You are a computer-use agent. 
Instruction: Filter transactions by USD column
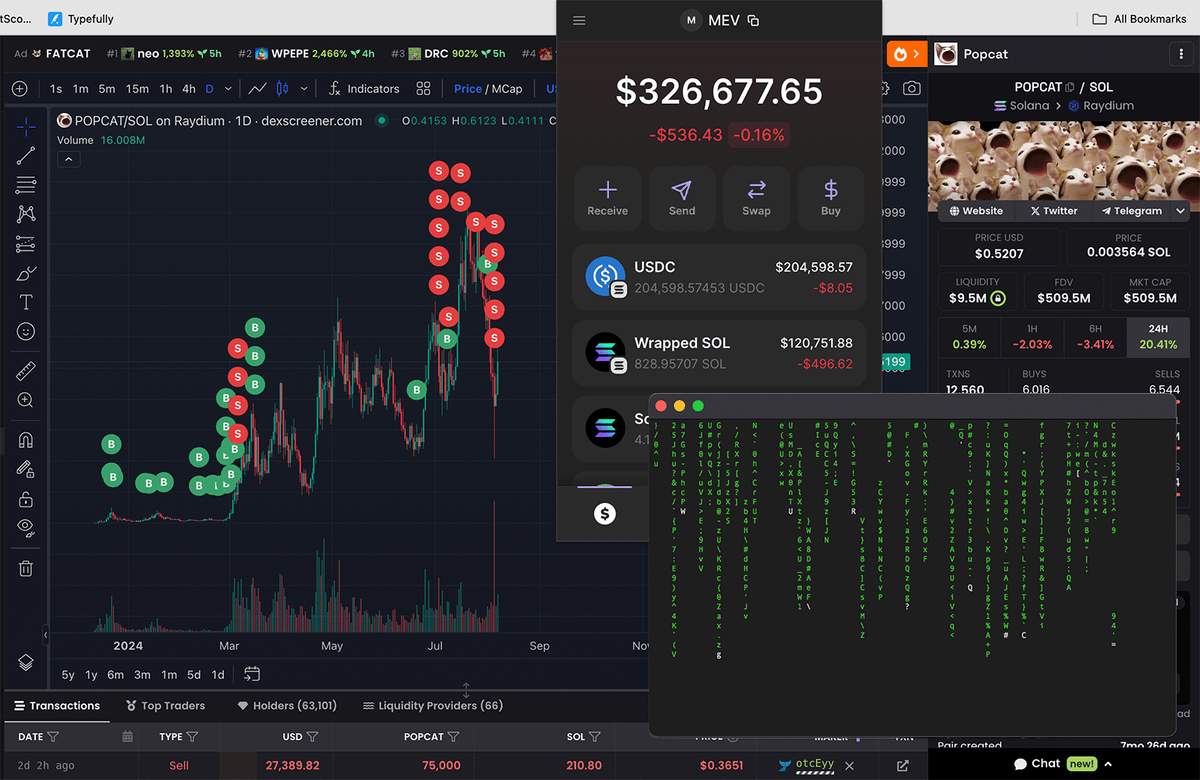(312, 737)
